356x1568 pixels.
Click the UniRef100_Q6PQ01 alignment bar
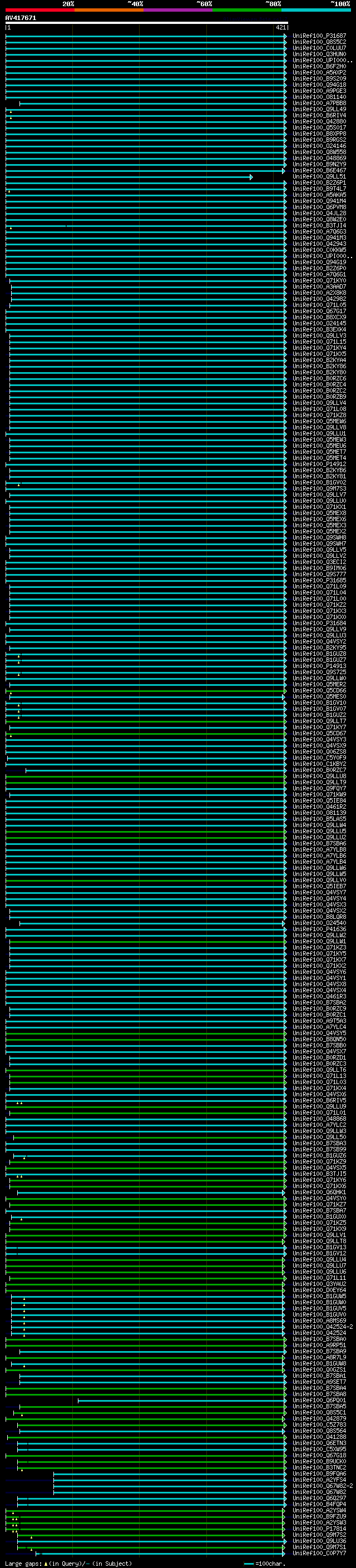pos(181,1401)
